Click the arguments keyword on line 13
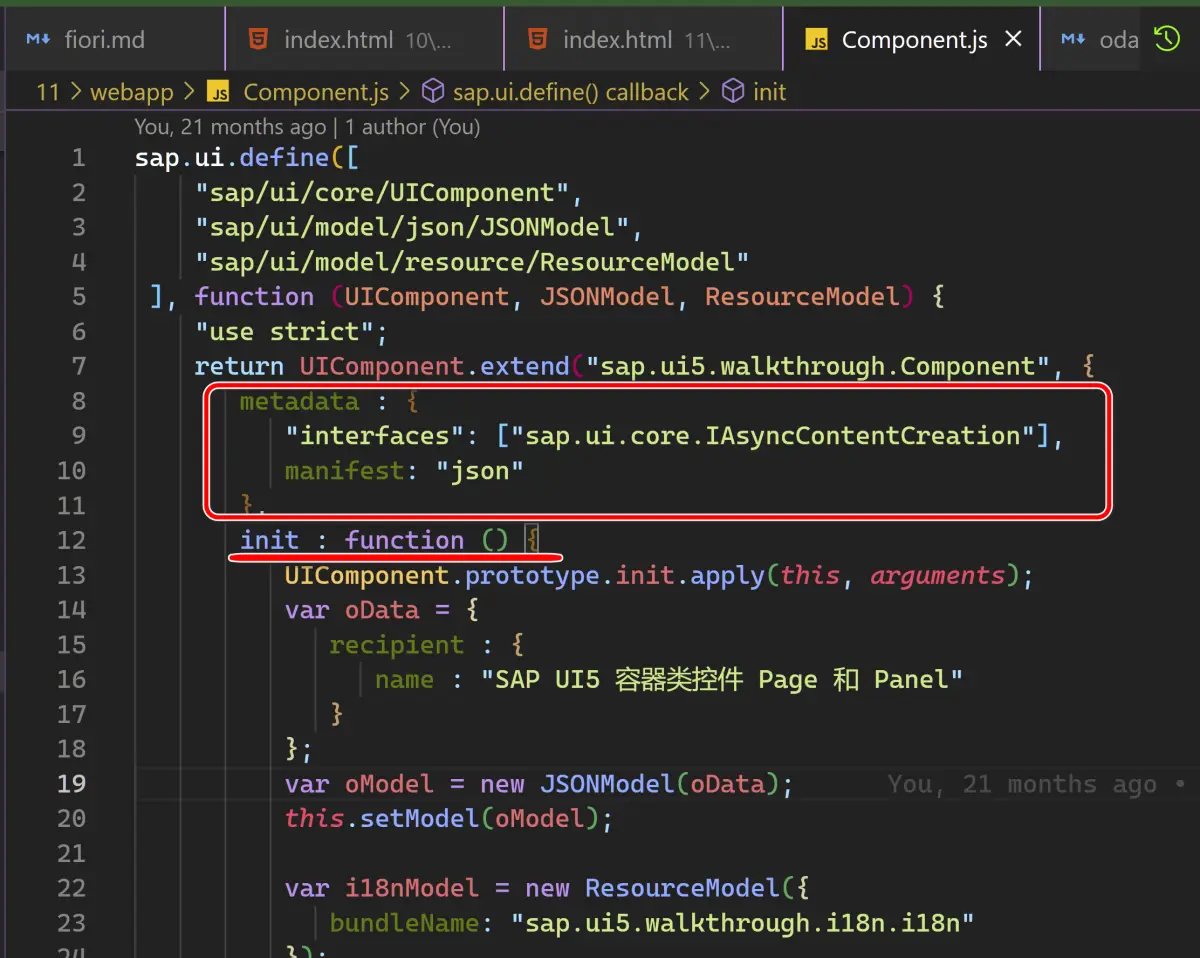 click(937, 575)
